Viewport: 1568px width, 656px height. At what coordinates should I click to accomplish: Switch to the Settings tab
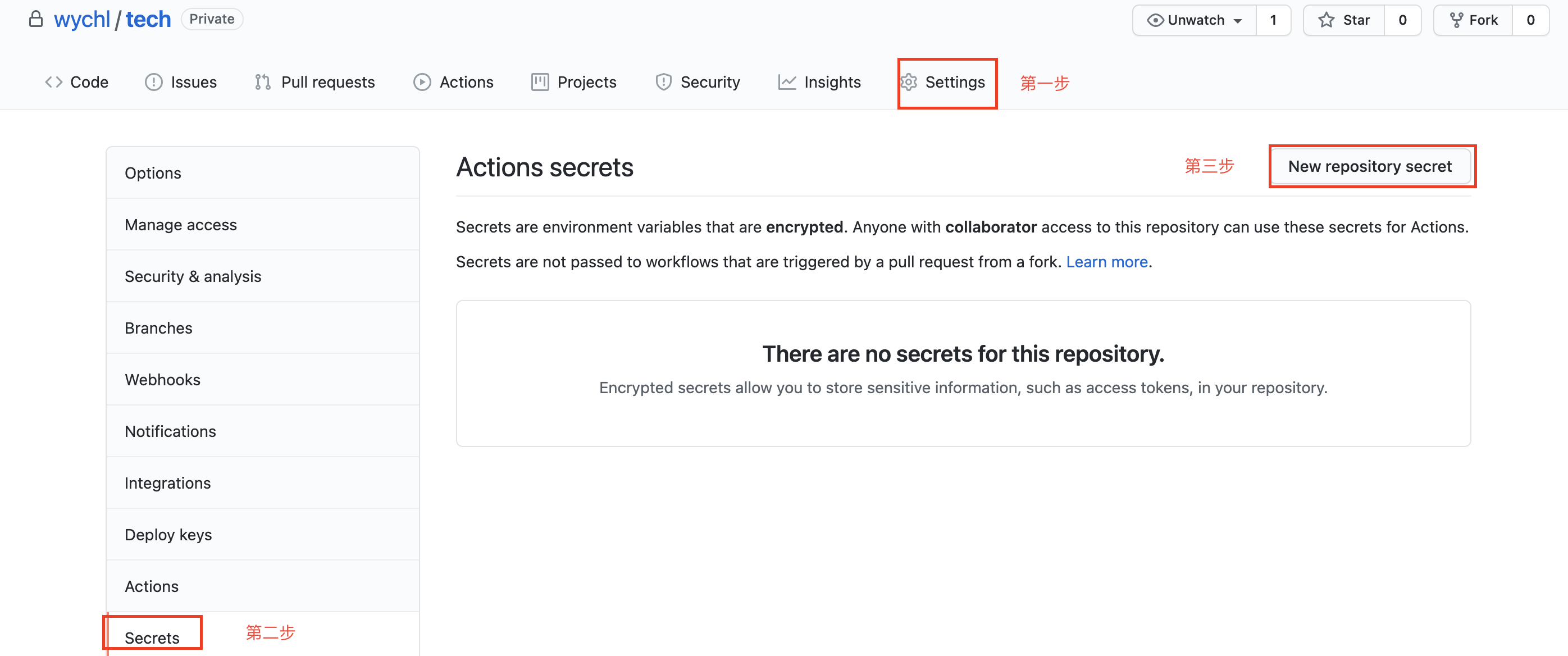point(955,82)
